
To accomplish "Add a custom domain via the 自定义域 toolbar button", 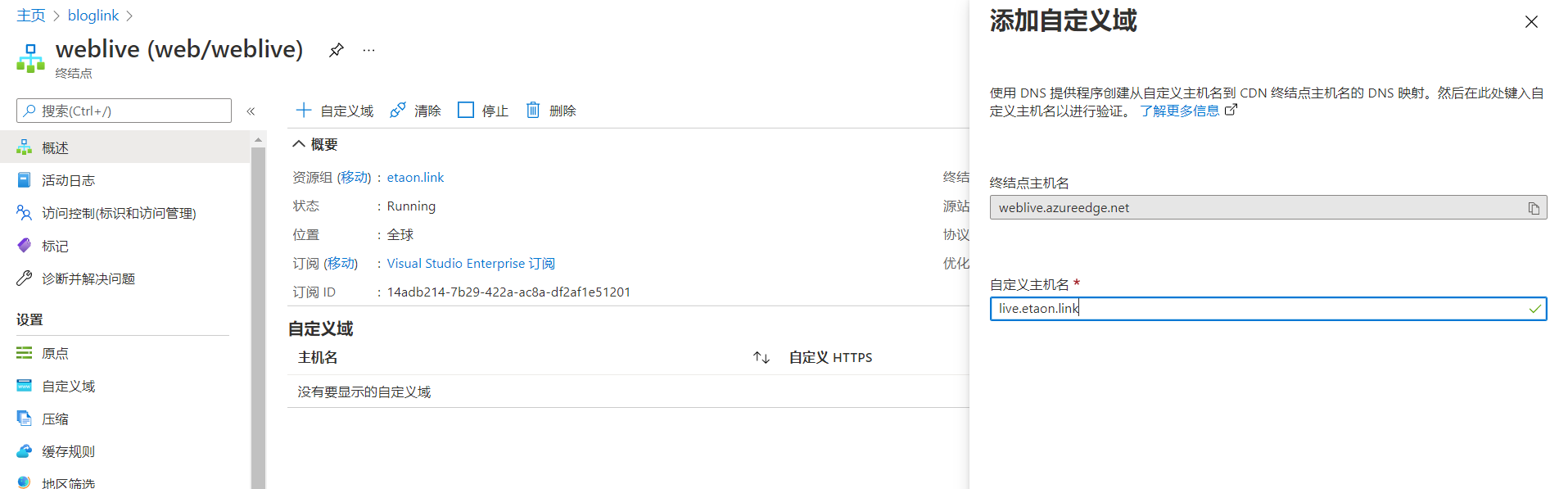I will coord(334,111).
